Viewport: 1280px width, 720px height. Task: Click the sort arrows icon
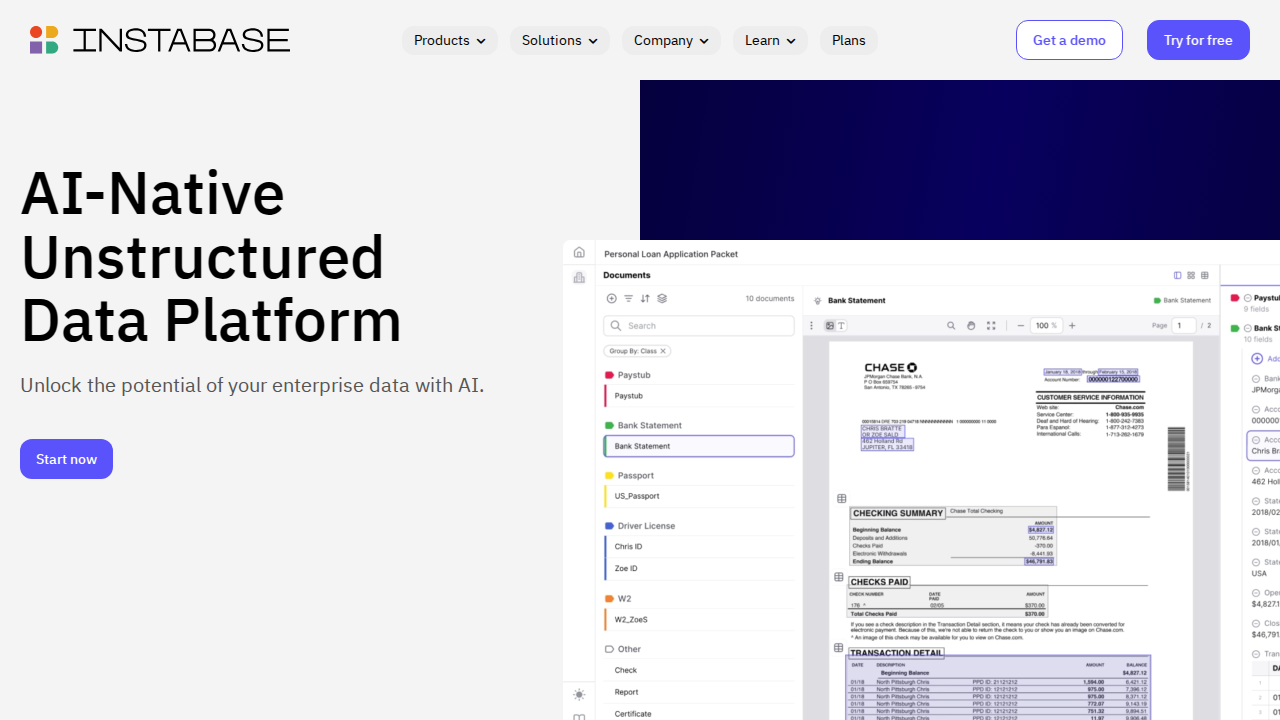tap(645, 298)
